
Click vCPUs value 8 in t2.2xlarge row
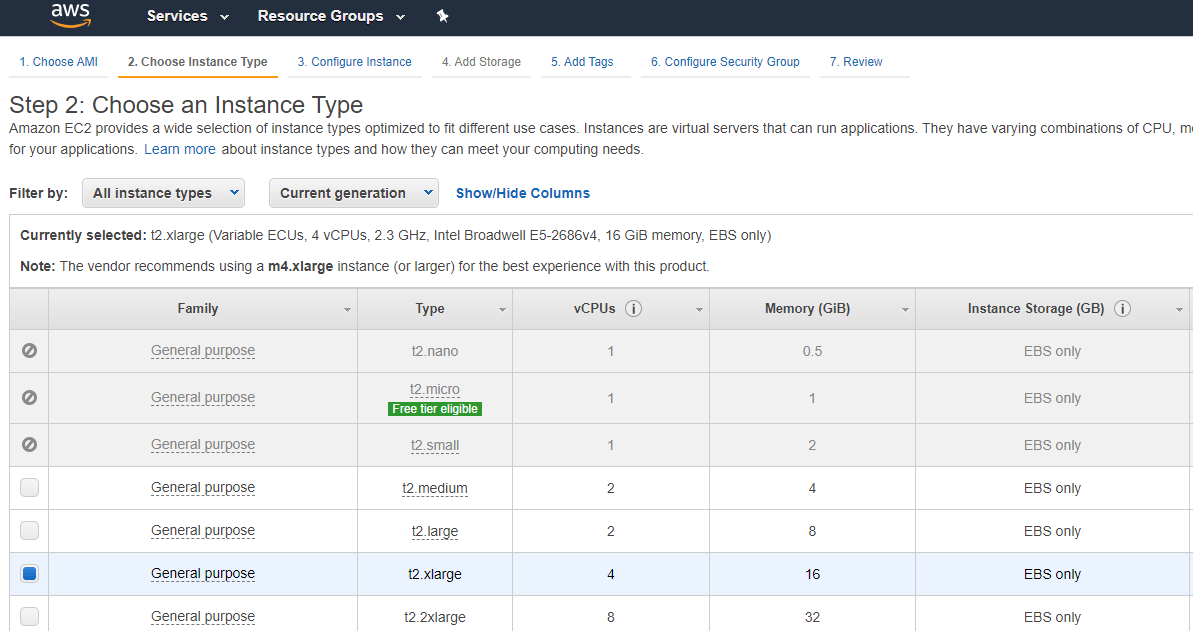coord(611,617)
